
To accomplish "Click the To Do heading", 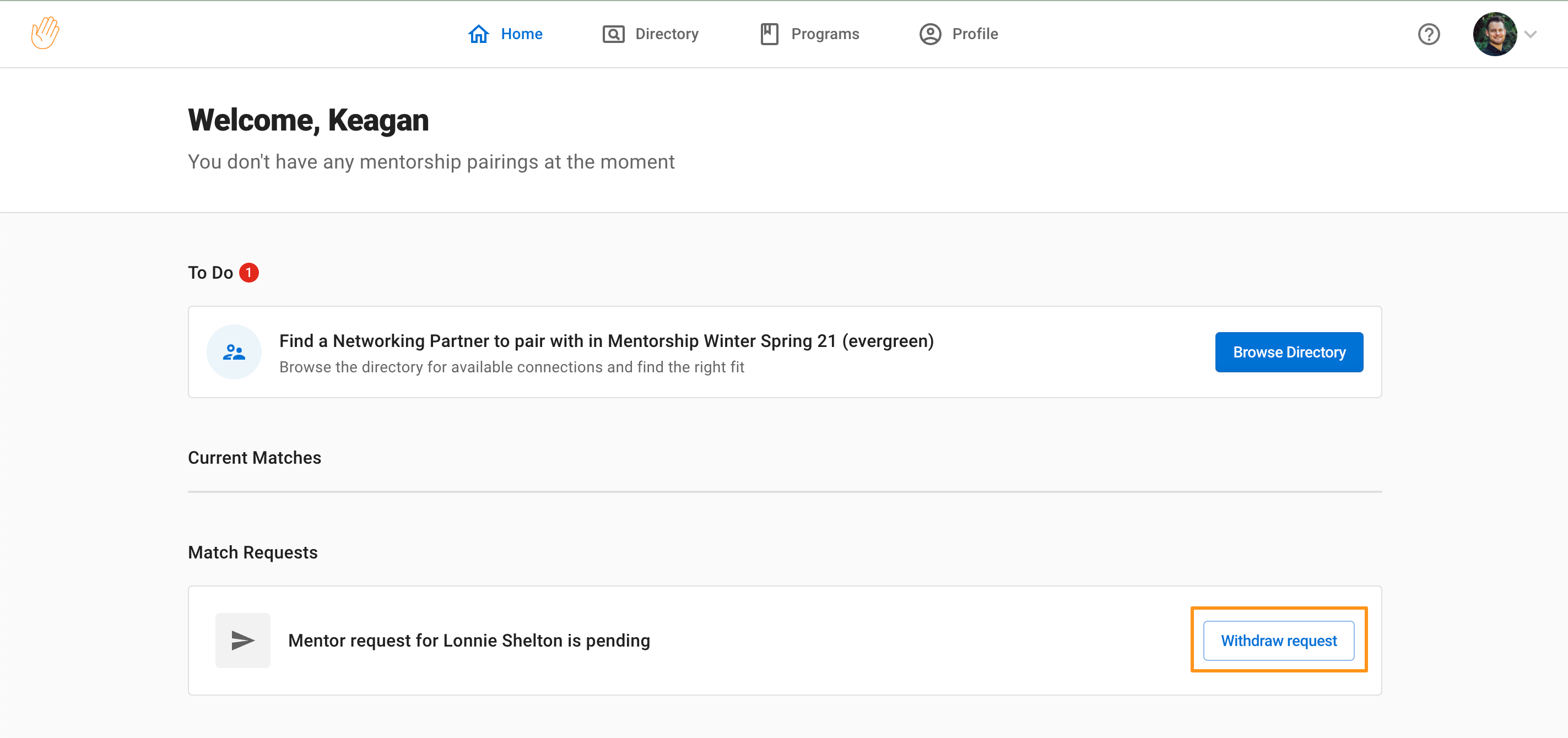I will 210,273.
